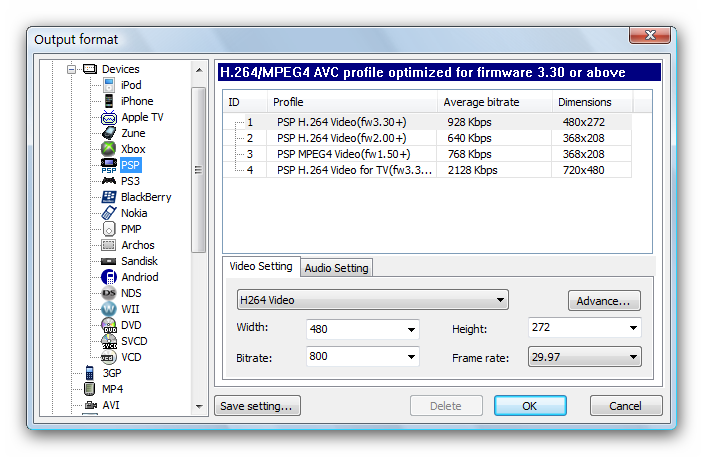Click the Apple TV icon
Viewport: 704px width, 457px height.
click(x=109, y=117)
